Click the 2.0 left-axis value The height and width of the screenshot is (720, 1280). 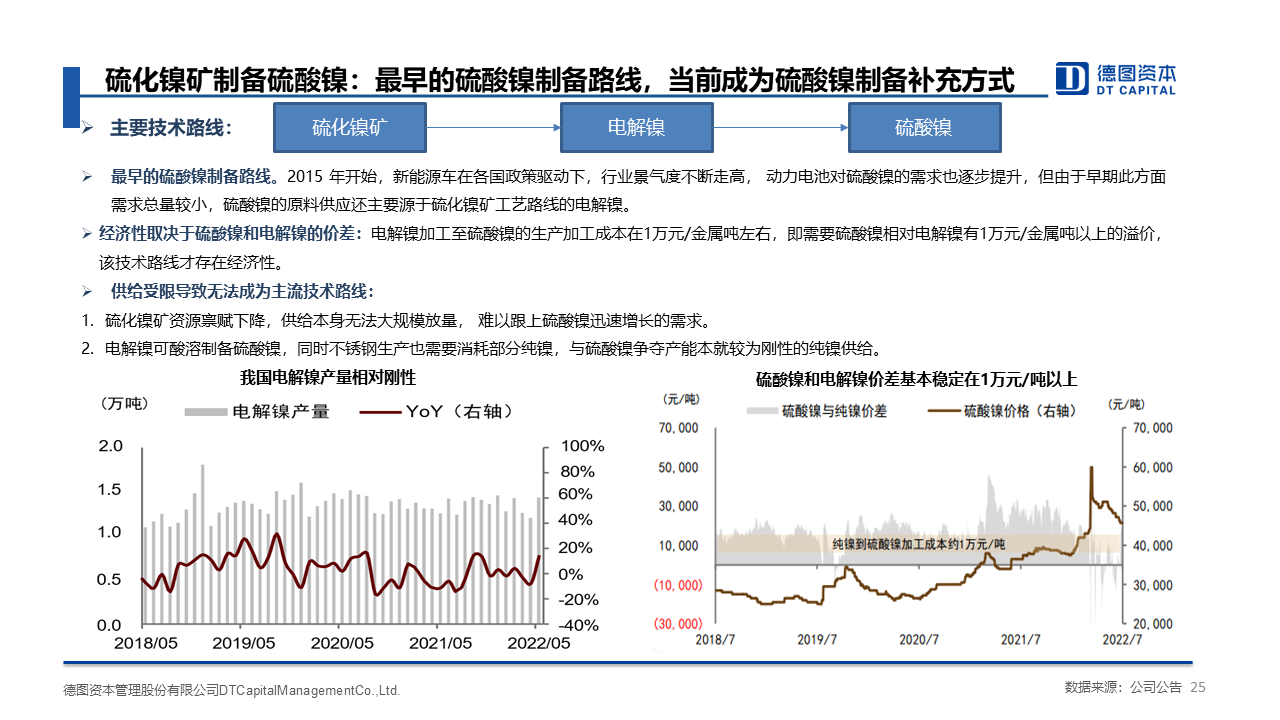tap(110, 446)
